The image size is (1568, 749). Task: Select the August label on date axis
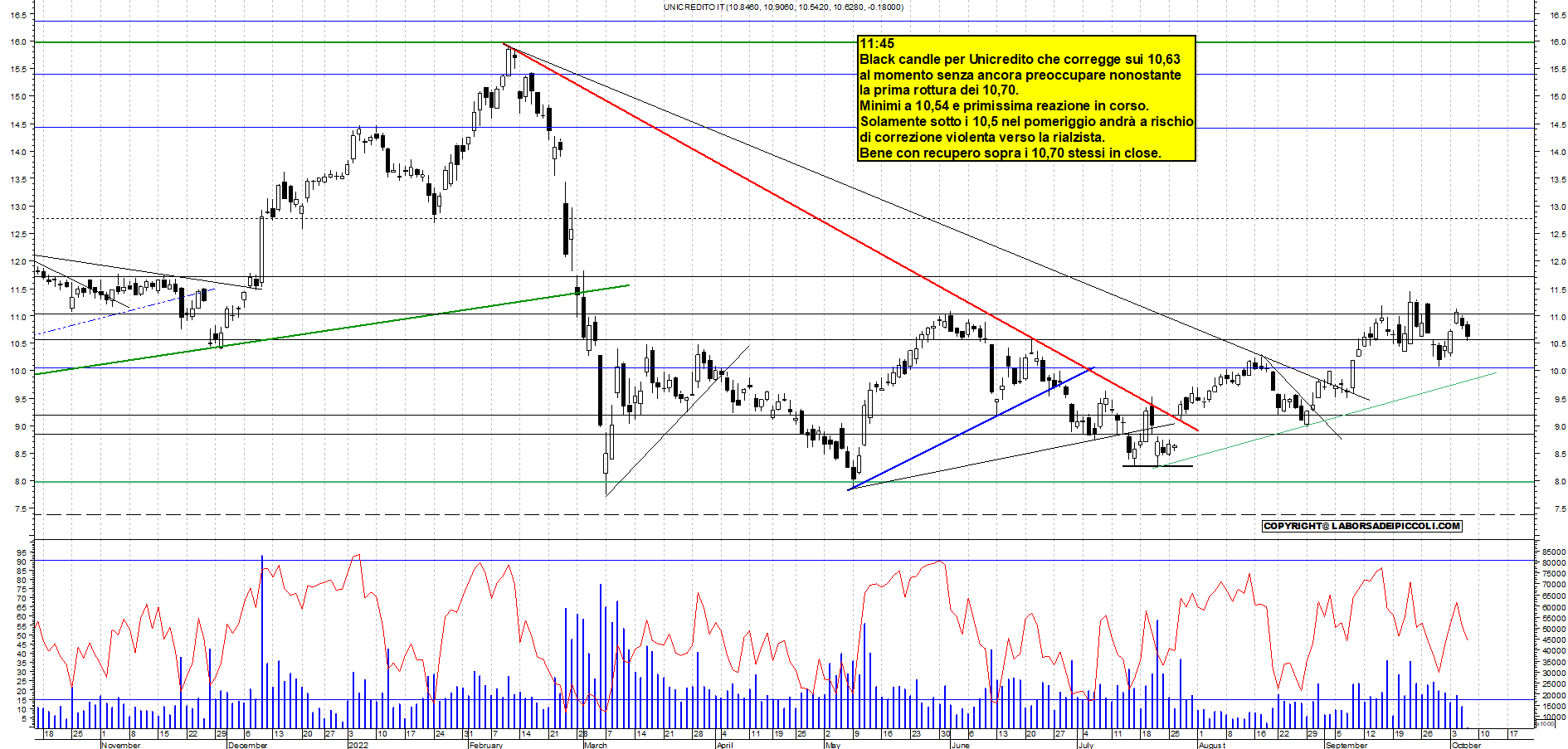tap(1211, 745)
